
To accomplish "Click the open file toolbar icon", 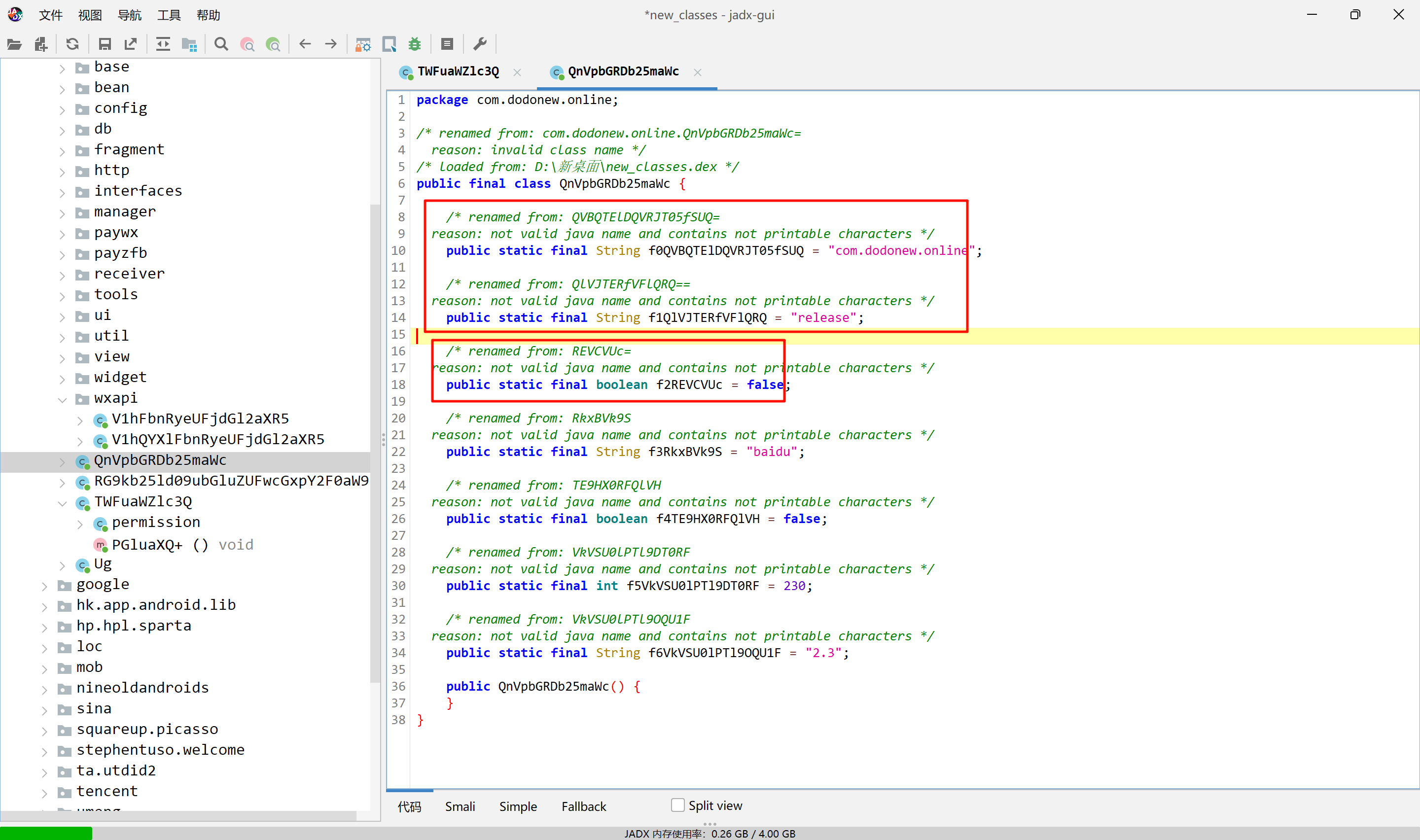I will coord(15,44).
